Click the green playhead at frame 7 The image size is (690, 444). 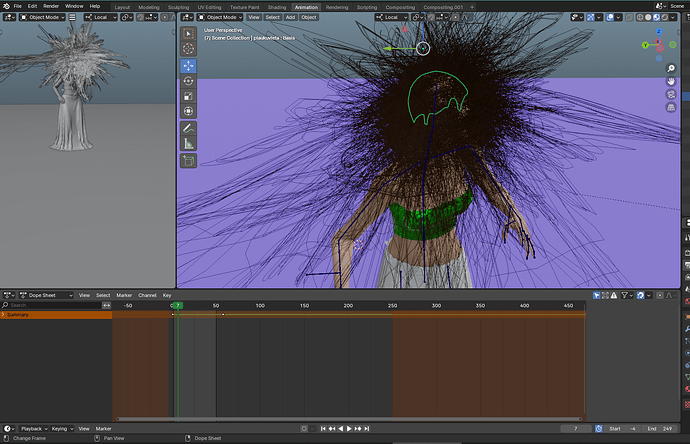(177, 305)
